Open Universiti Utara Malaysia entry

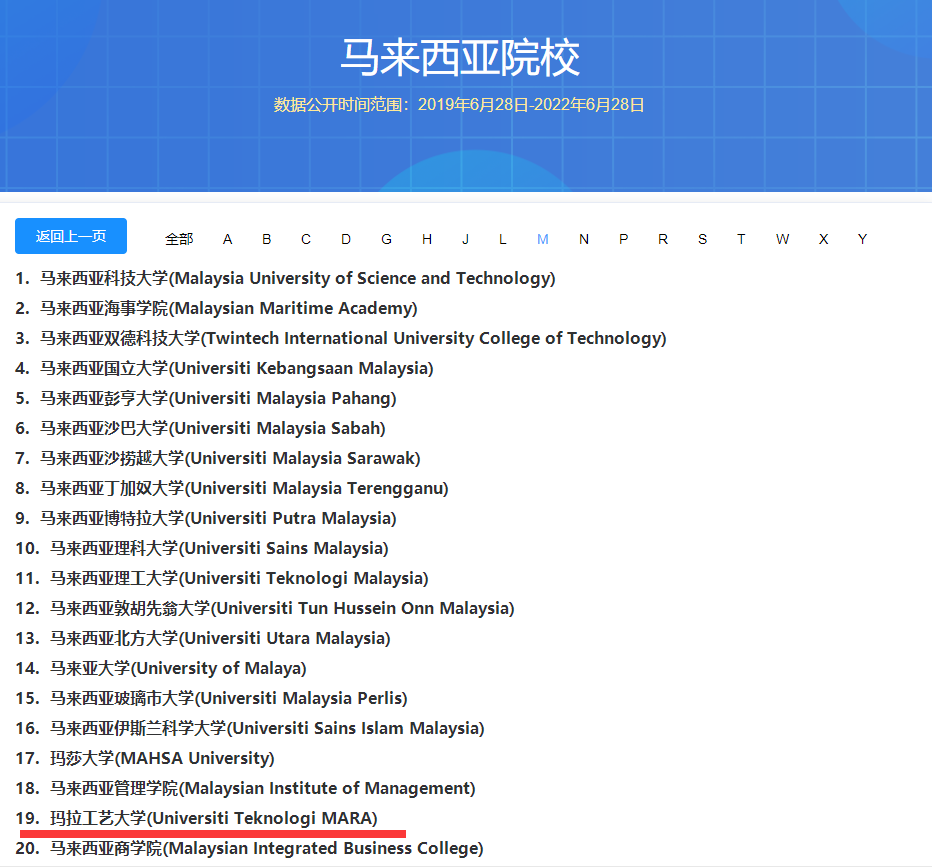point(220,638)
